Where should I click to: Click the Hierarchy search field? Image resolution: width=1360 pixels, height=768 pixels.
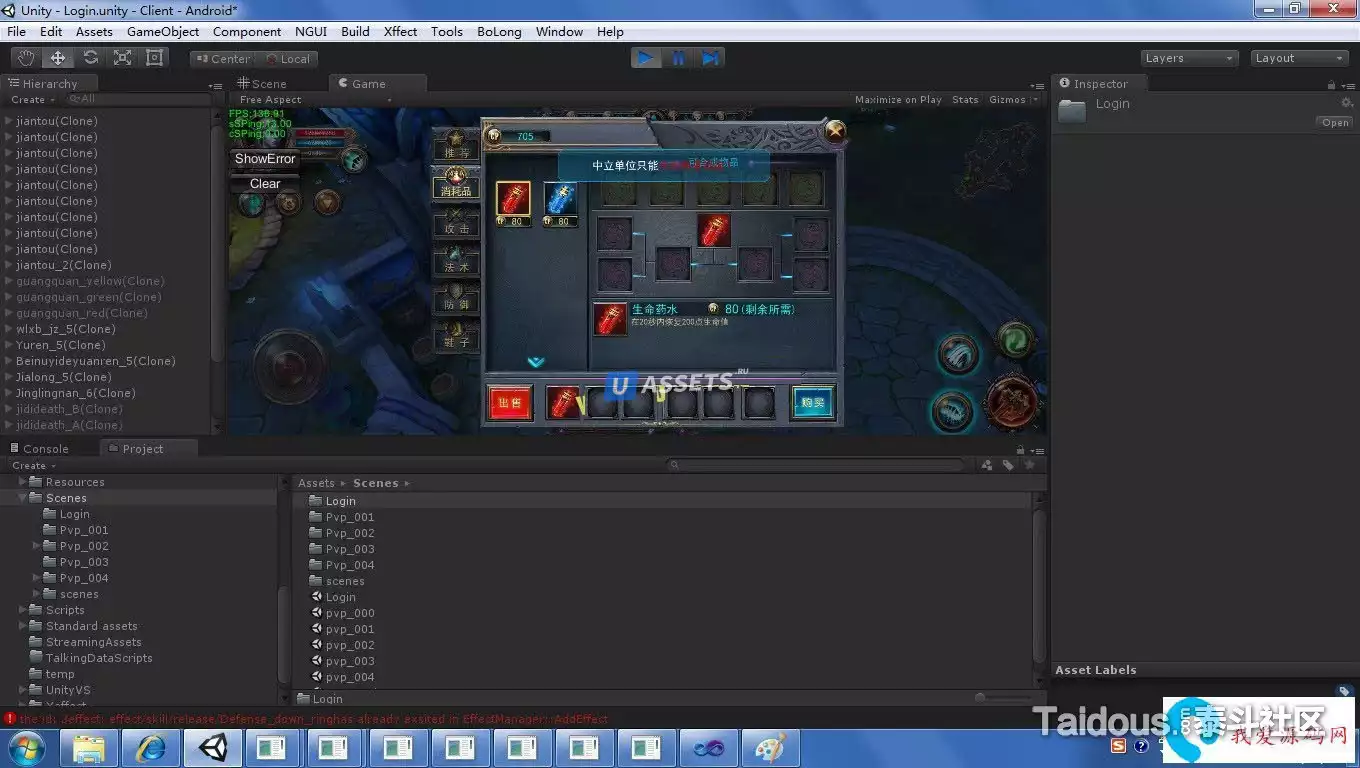point(137,100)
